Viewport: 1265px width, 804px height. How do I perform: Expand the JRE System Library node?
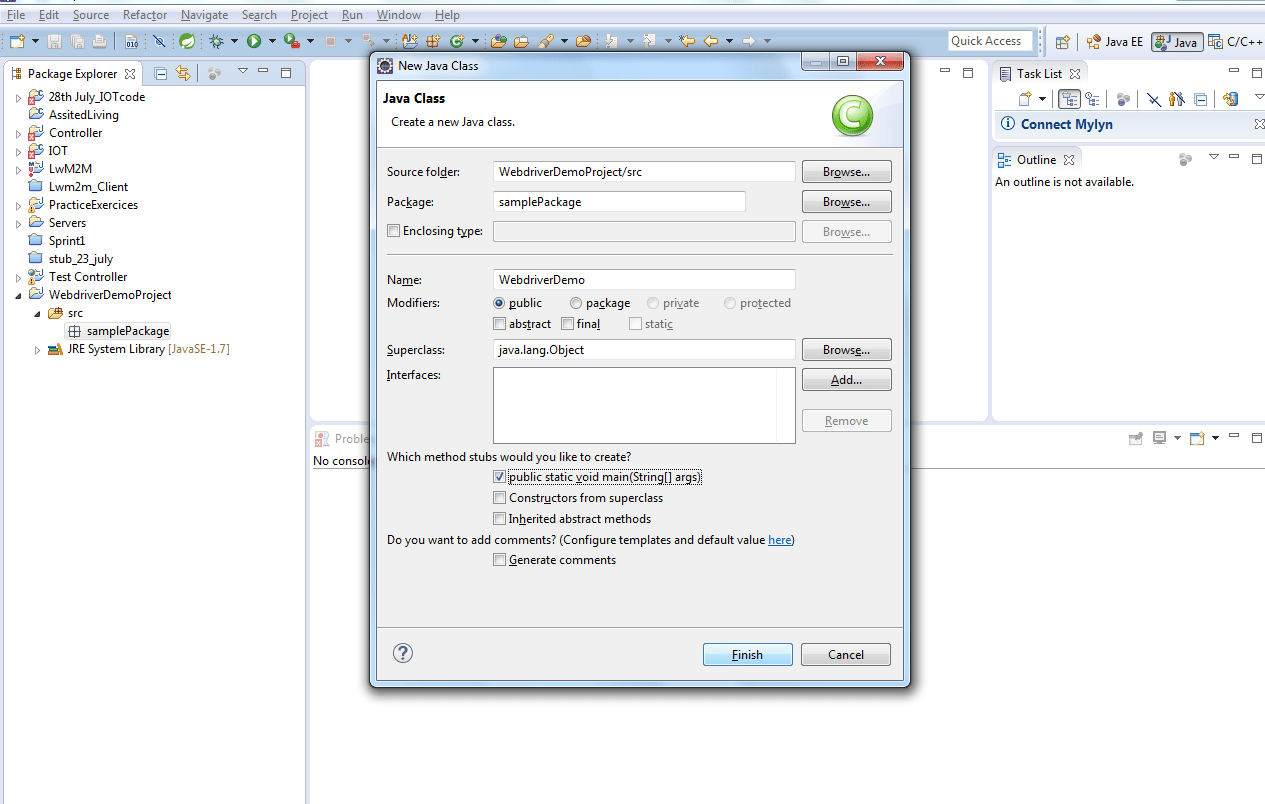38,350
